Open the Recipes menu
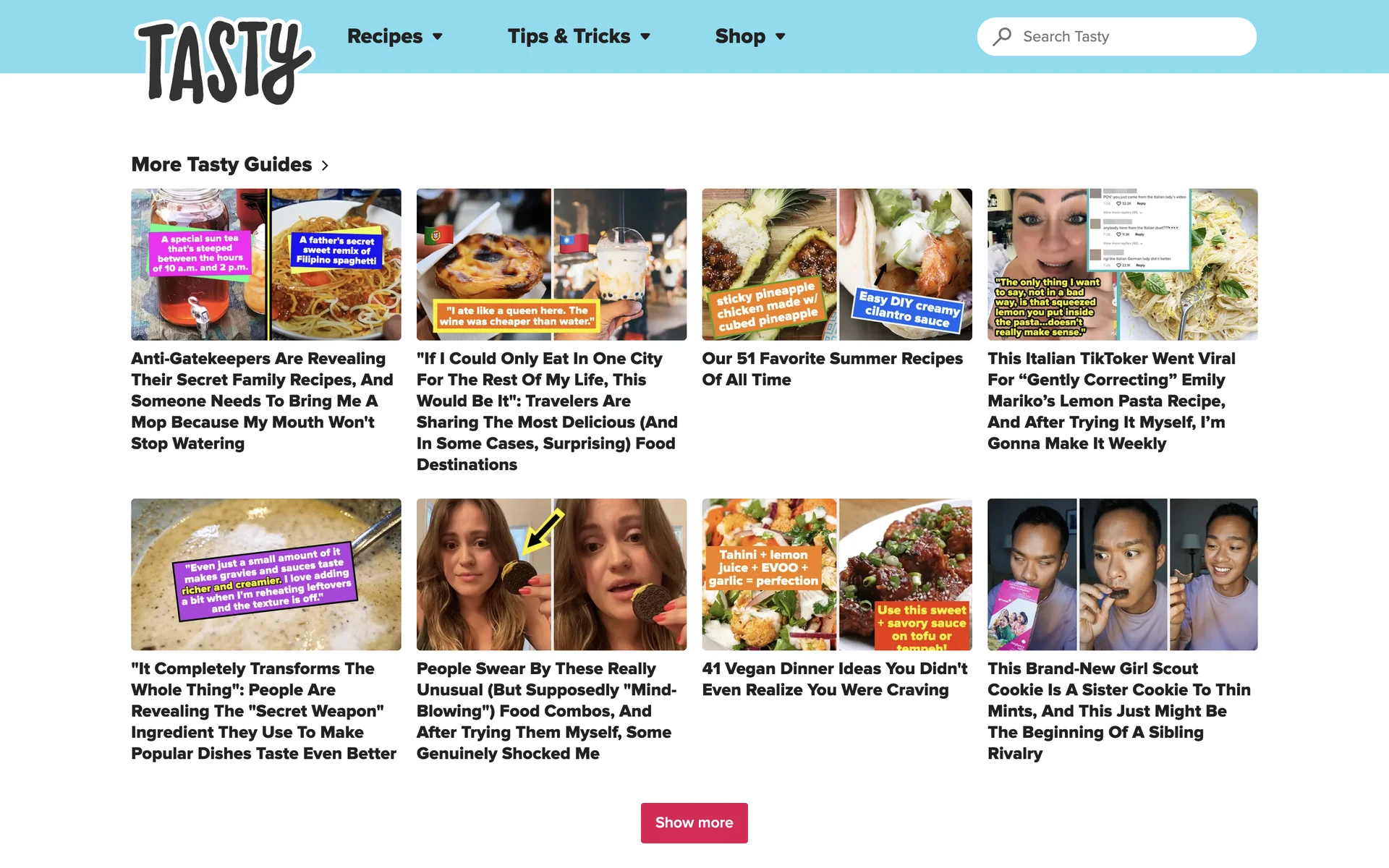The height and width of the screenshot is (868, 1389). coord(385,36)
